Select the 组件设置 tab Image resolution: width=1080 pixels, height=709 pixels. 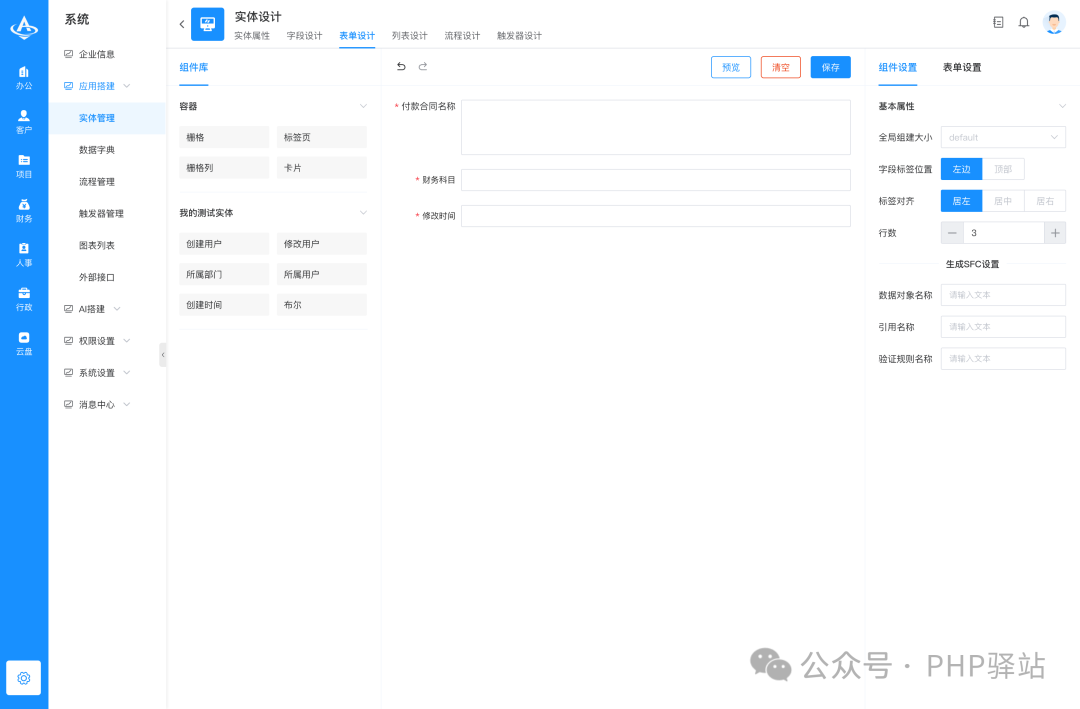click(897, 68)
